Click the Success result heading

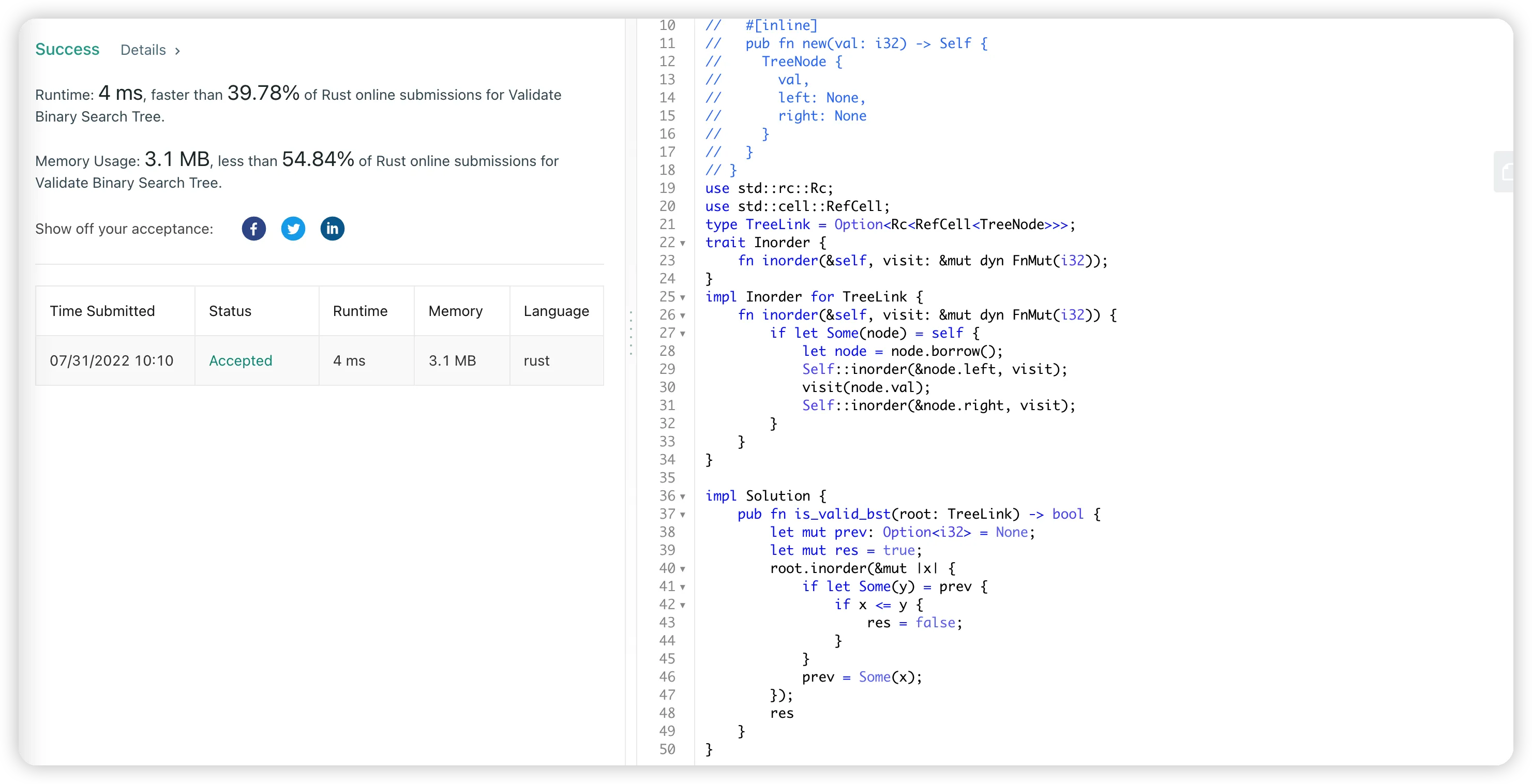pos(67,49)
